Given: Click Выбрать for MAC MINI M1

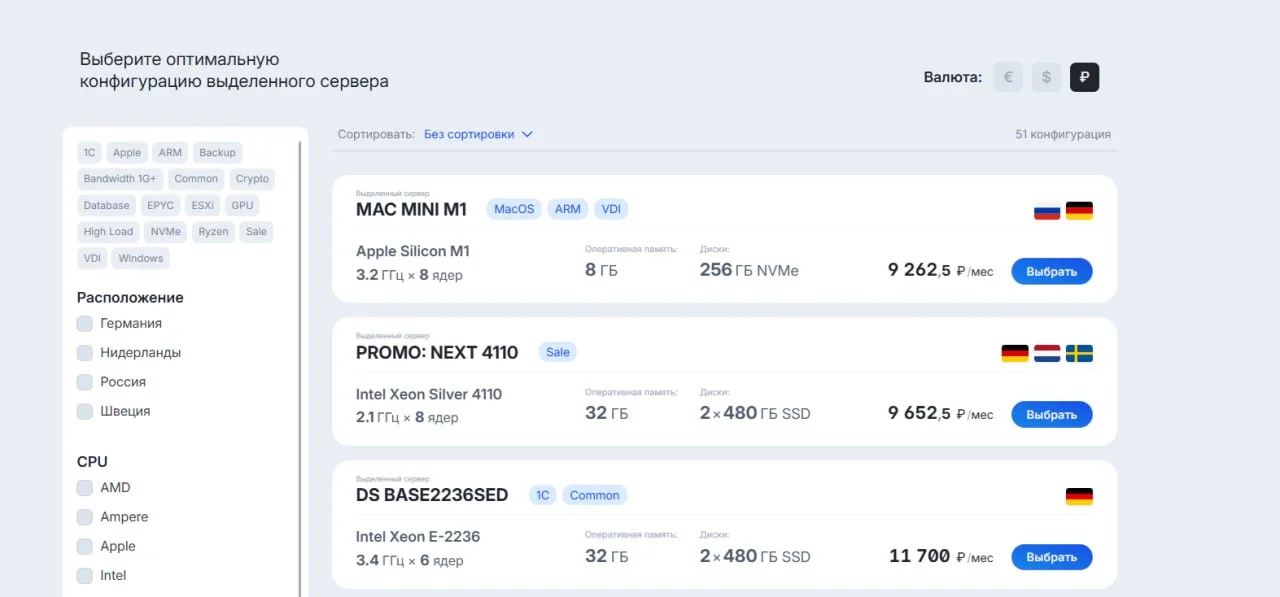Looking at the screenshot, I should 1052,271.
